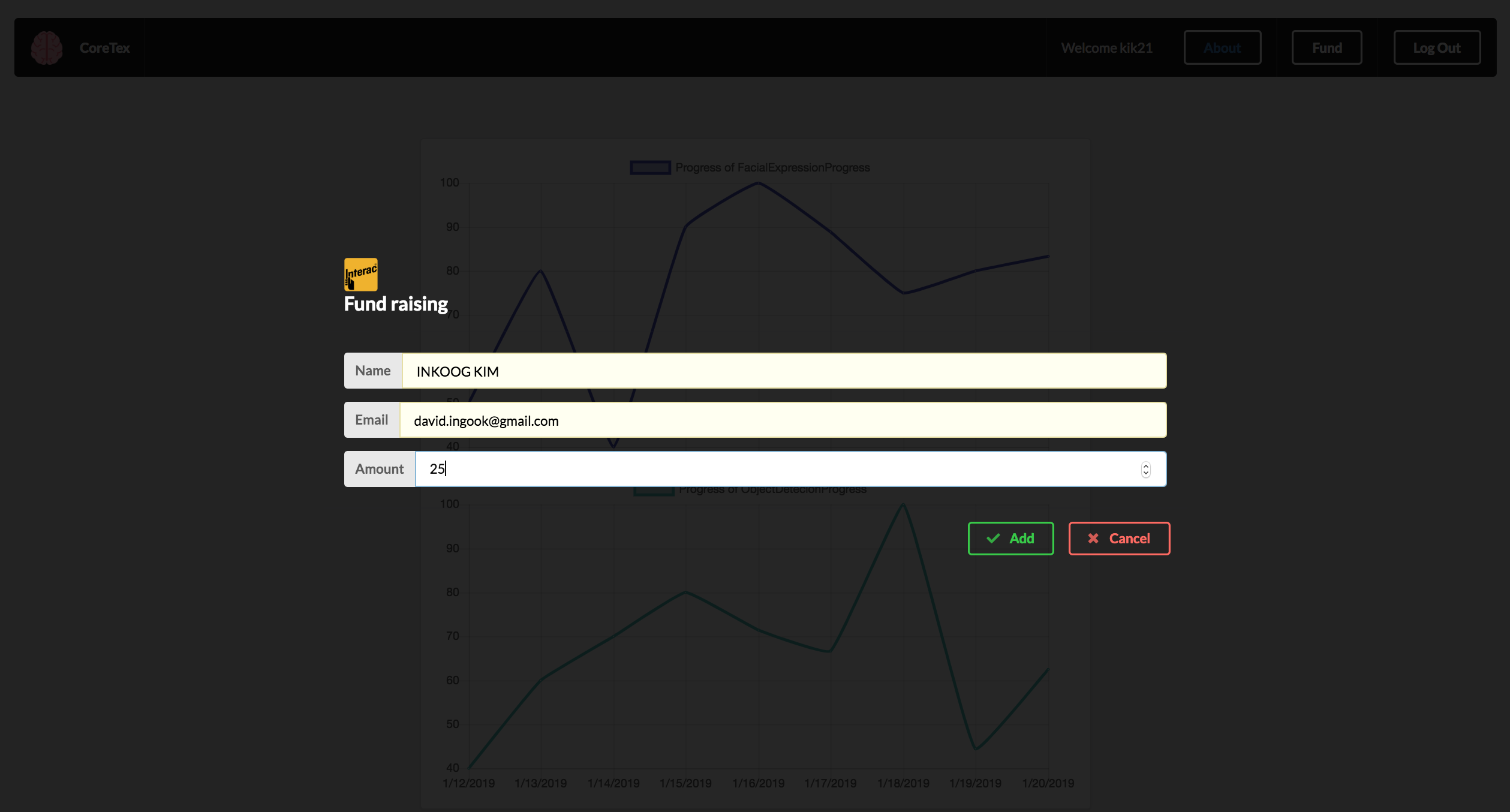The image size is (1510, 812).
Task: Click the Email field label
Action: coord(371,420)
